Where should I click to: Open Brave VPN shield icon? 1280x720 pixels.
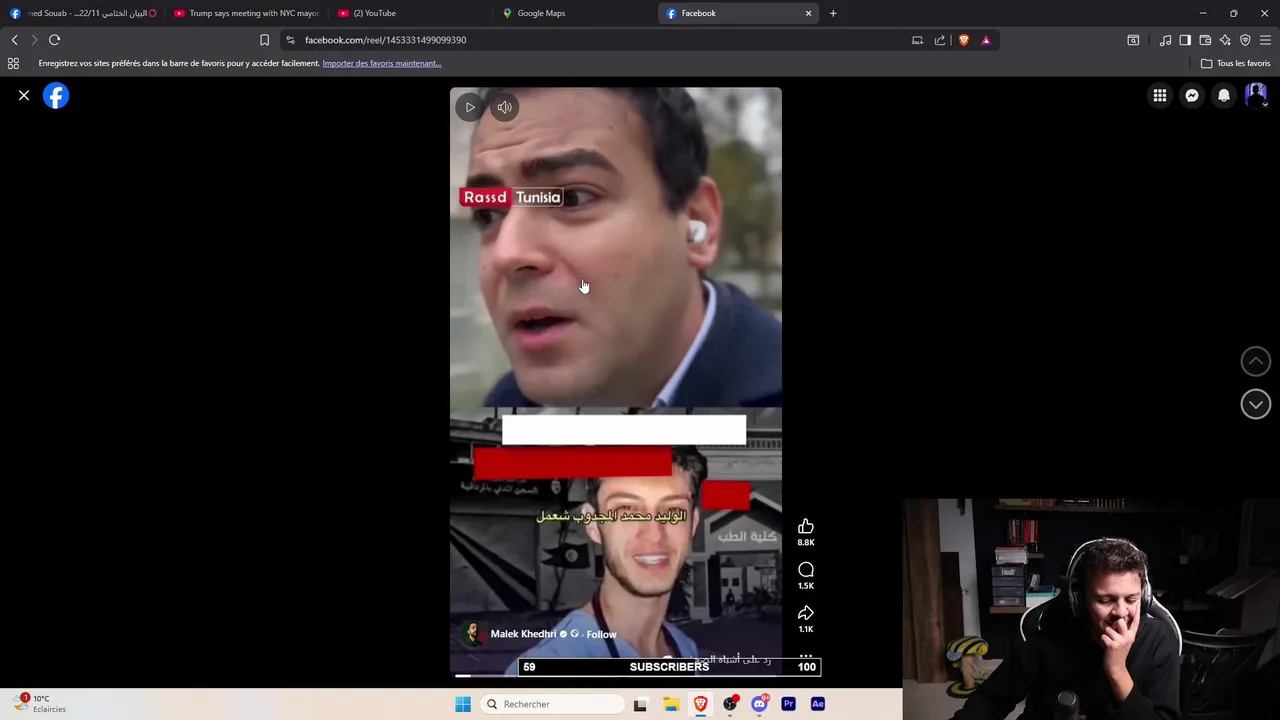click(1245, 40)
